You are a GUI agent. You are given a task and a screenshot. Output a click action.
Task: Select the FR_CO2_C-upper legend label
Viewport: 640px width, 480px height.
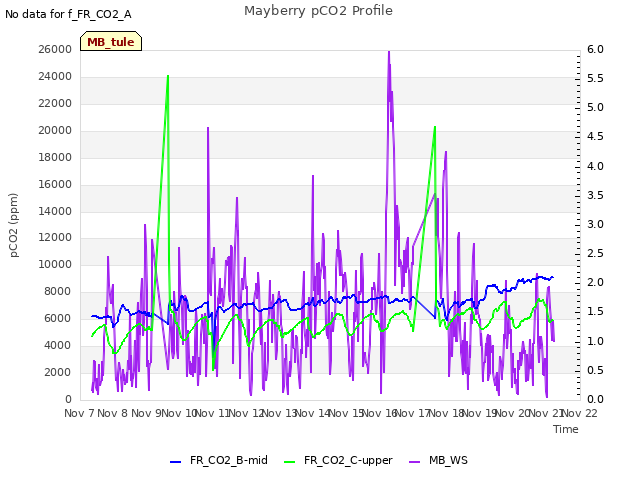pyautogui.click(x=348, y=460)
